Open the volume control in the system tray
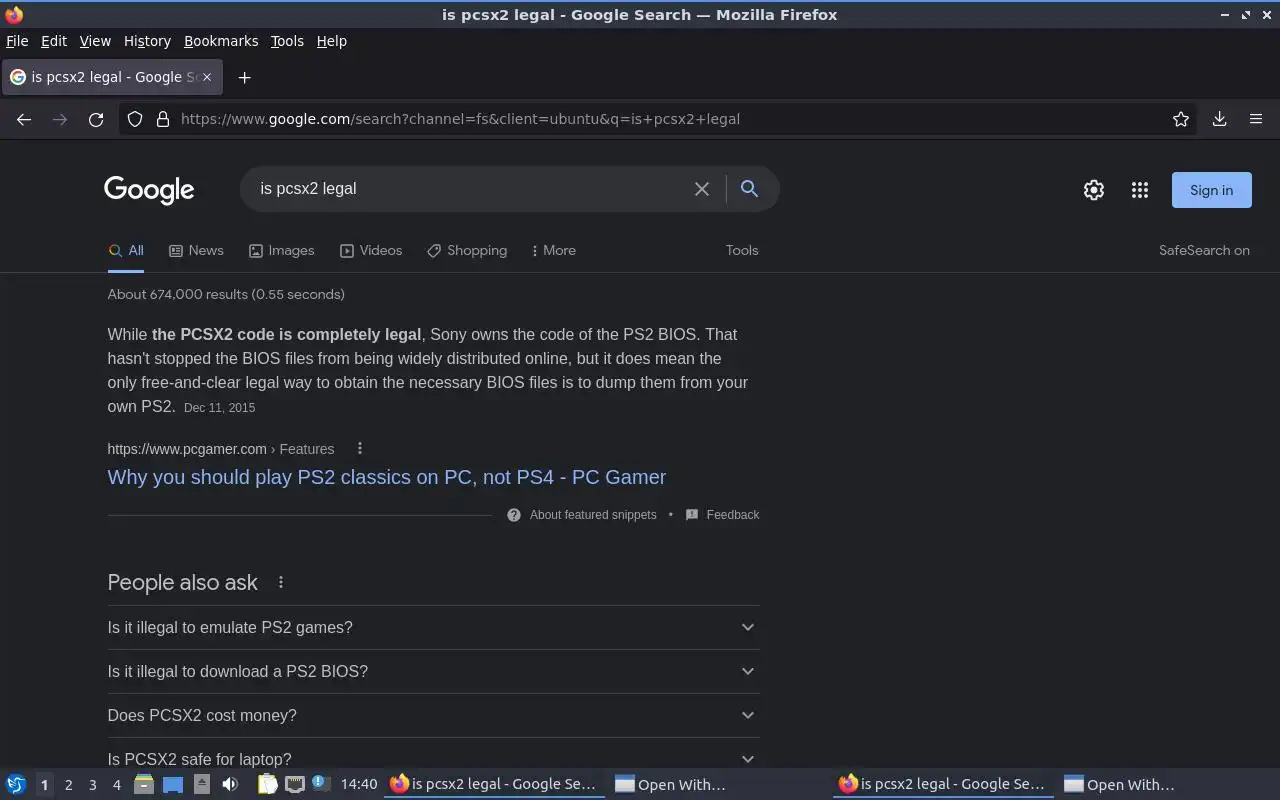The height and width of the screenshot is (800, 1280). point(230,784)
